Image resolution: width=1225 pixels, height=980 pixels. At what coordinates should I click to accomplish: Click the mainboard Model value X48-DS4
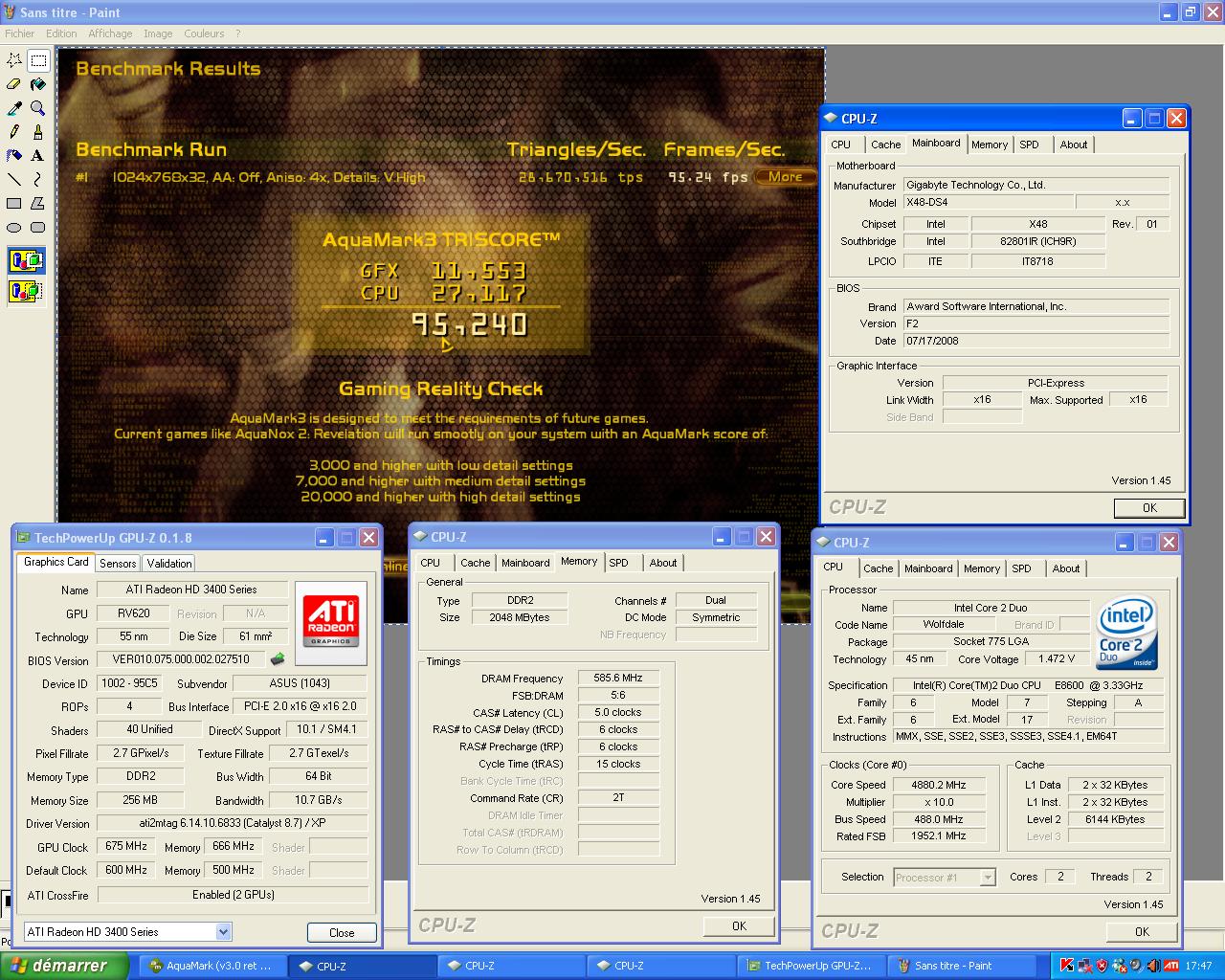pyautogui.click(x=987, y=202)
